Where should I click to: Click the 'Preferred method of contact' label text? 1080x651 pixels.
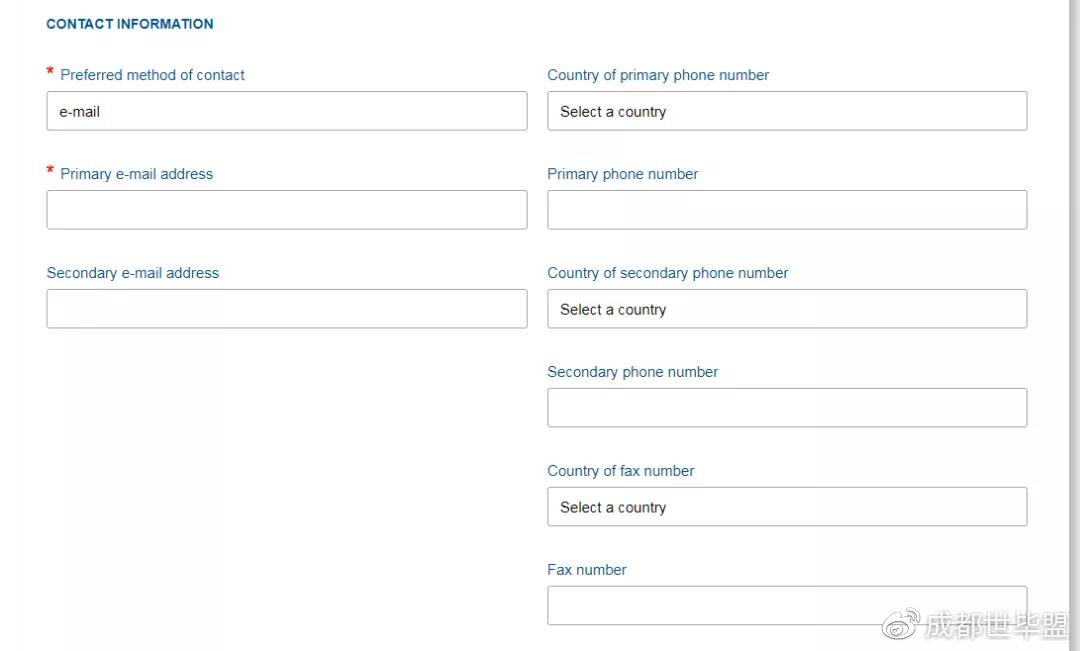[152, 75]
